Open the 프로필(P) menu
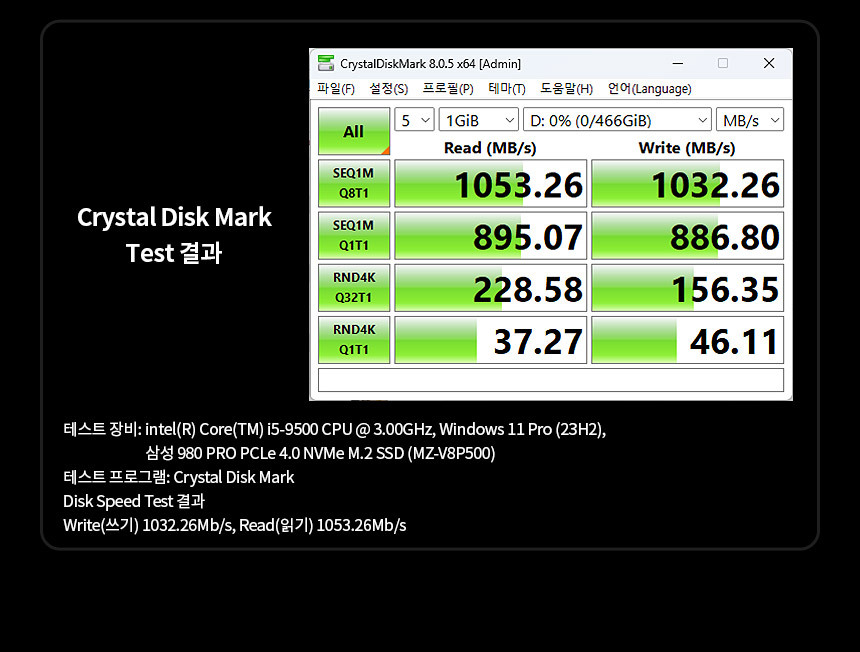860x652 pixels. (x=448, y=89)
